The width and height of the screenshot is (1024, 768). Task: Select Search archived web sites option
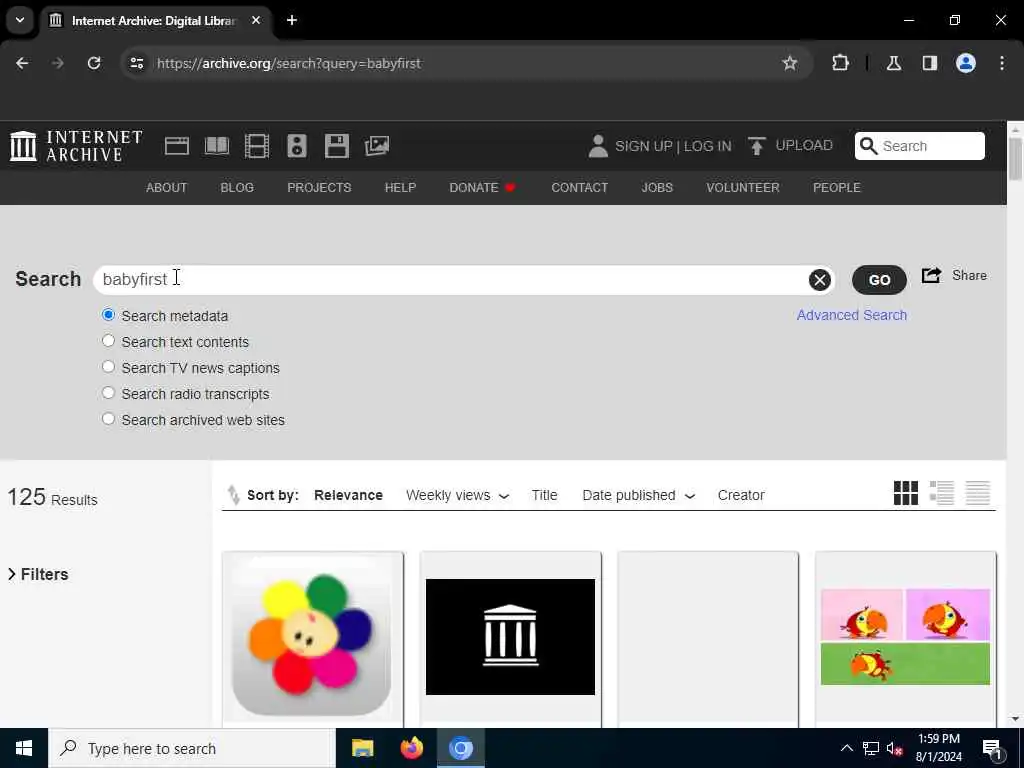108,419
